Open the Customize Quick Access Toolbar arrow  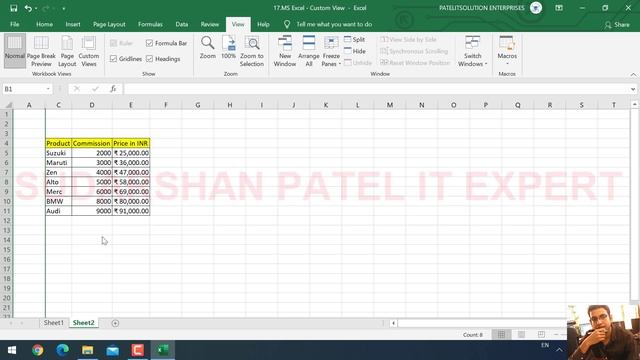click(64, 9)
